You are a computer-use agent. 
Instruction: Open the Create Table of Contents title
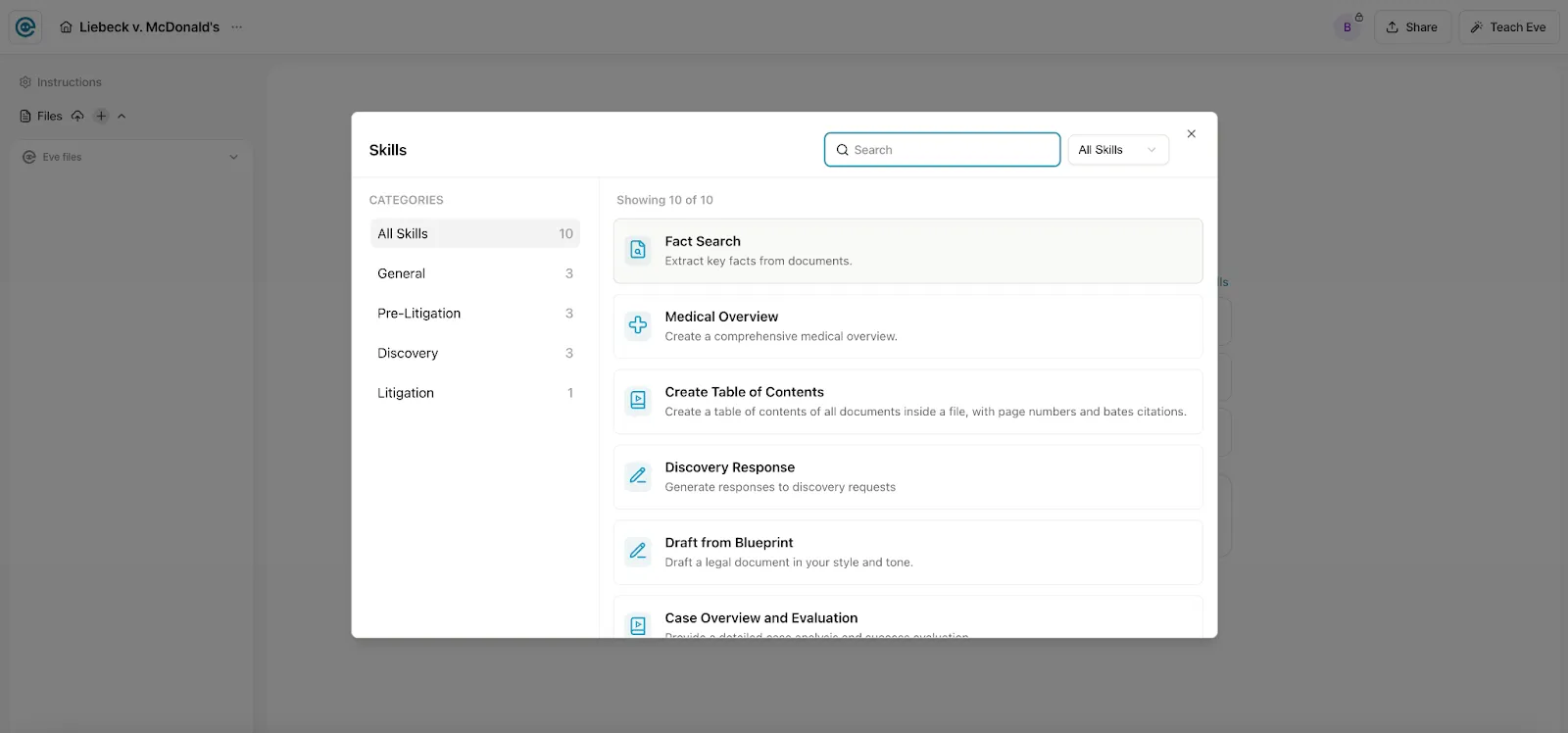[x=744, y=392]
